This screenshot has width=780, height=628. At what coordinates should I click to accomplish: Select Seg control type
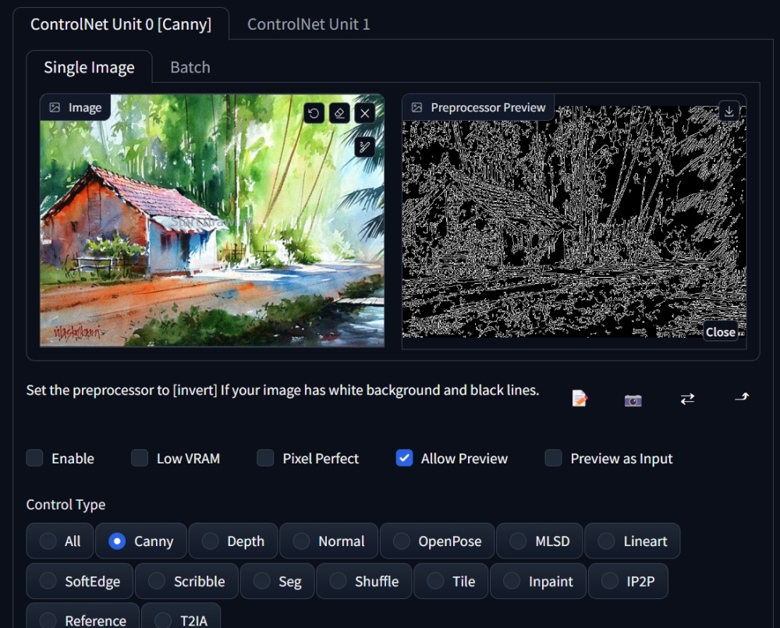pyautogui.click(x=277, y=581)
